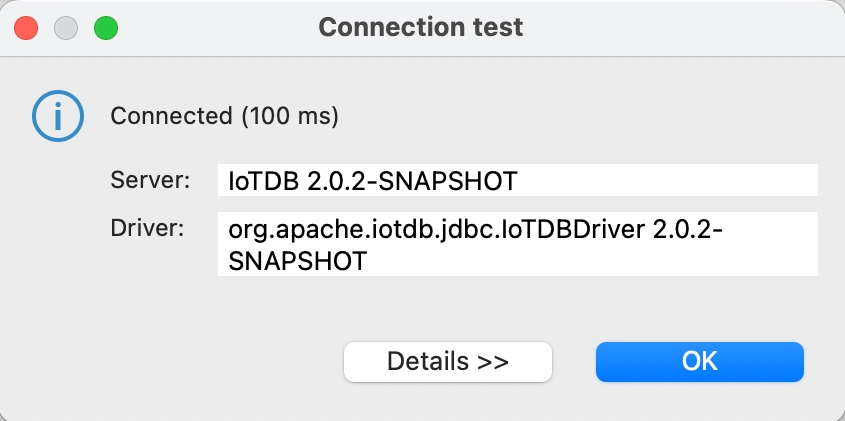Click the "(100 ms)" response time text
The image size is (845, 421).
click(x=290, y=116)
